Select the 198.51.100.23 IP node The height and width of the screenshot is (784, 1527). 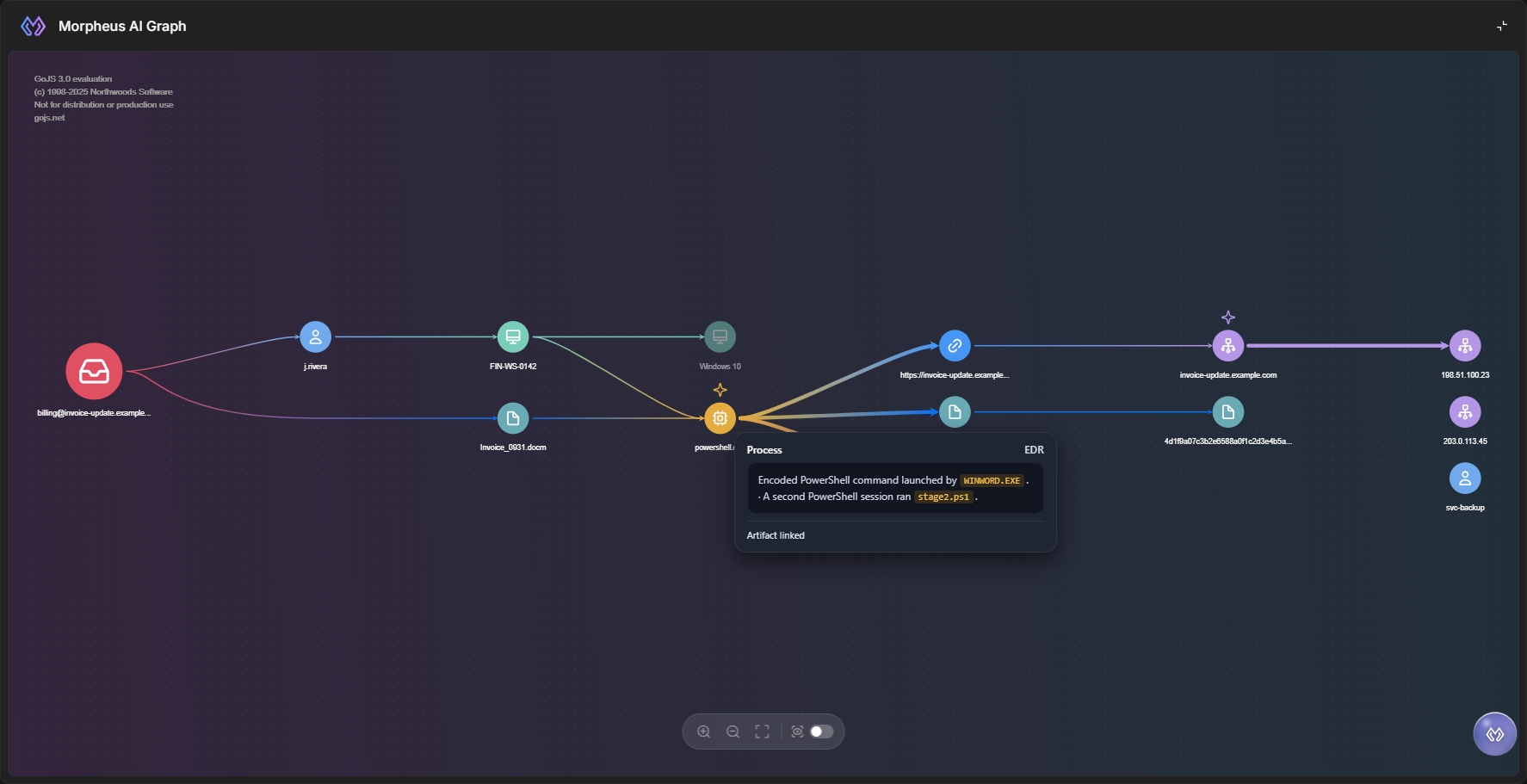coord(1465,346)
